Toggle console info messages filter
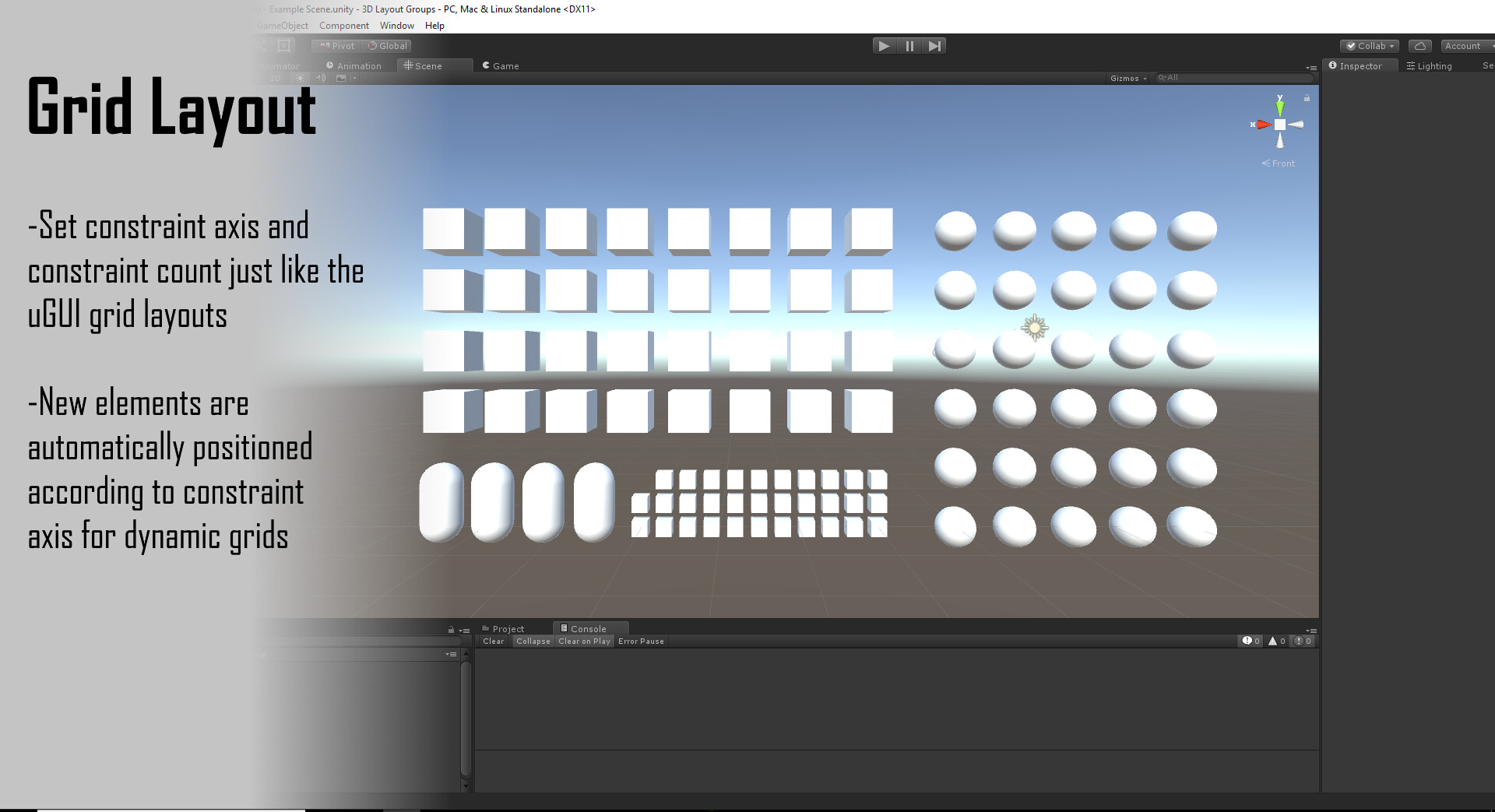 click(1251, 642)
